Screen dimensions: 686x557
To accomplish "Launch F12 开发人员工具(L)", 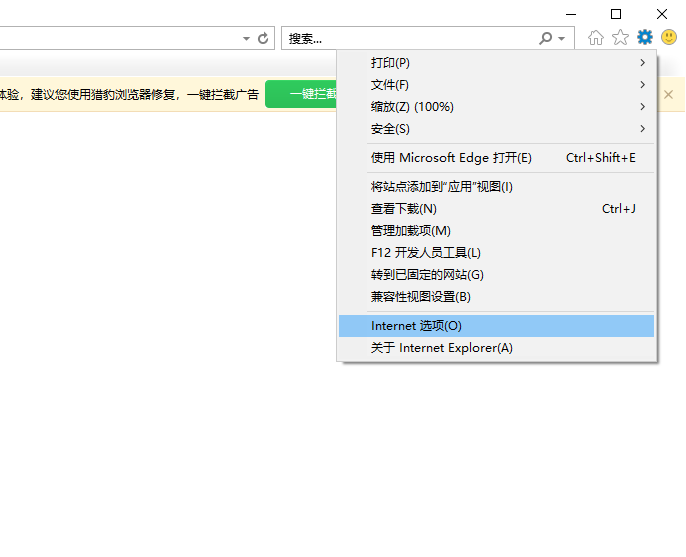I will 497,253.
